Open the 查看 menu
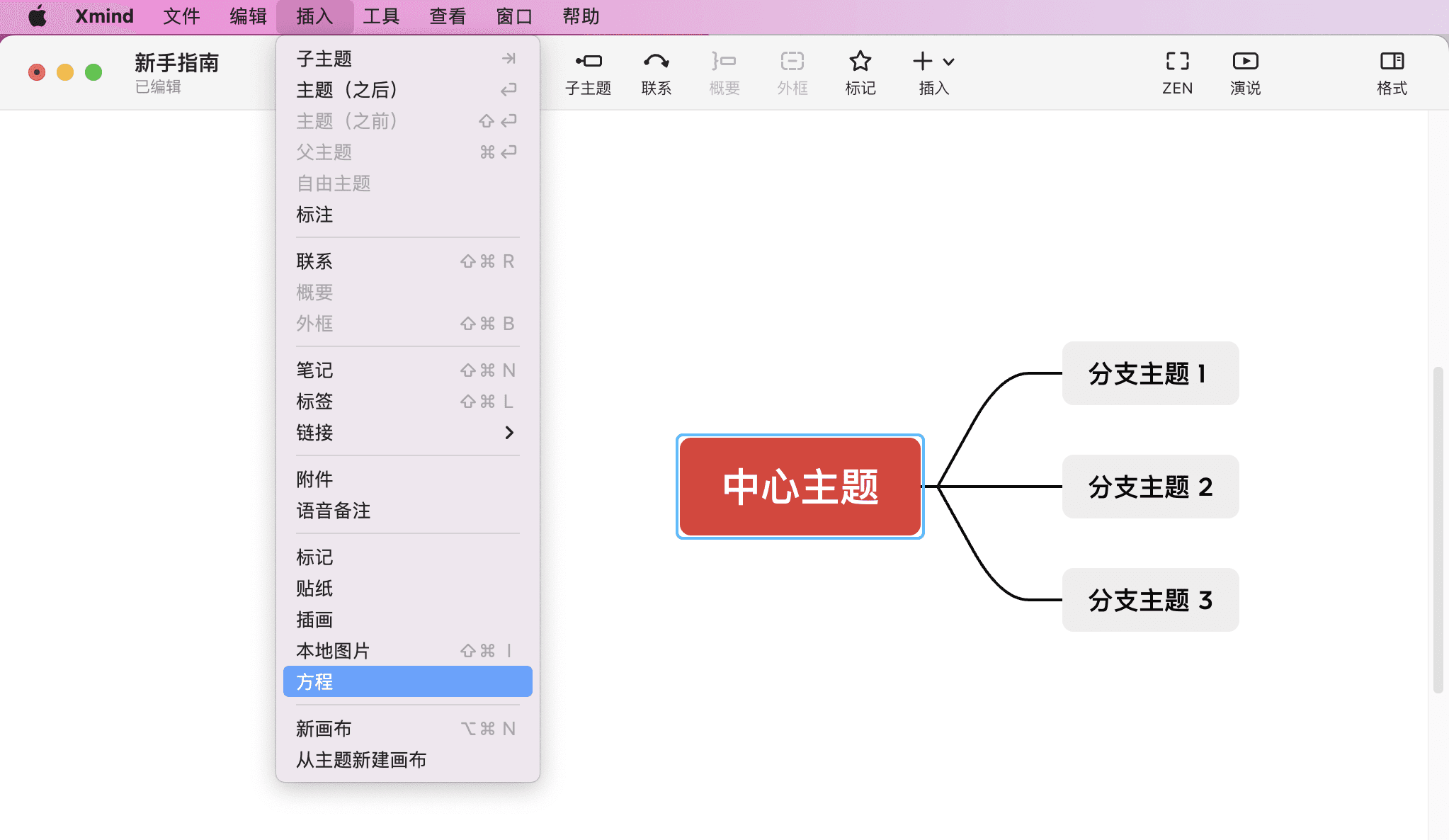 point(447,16)
